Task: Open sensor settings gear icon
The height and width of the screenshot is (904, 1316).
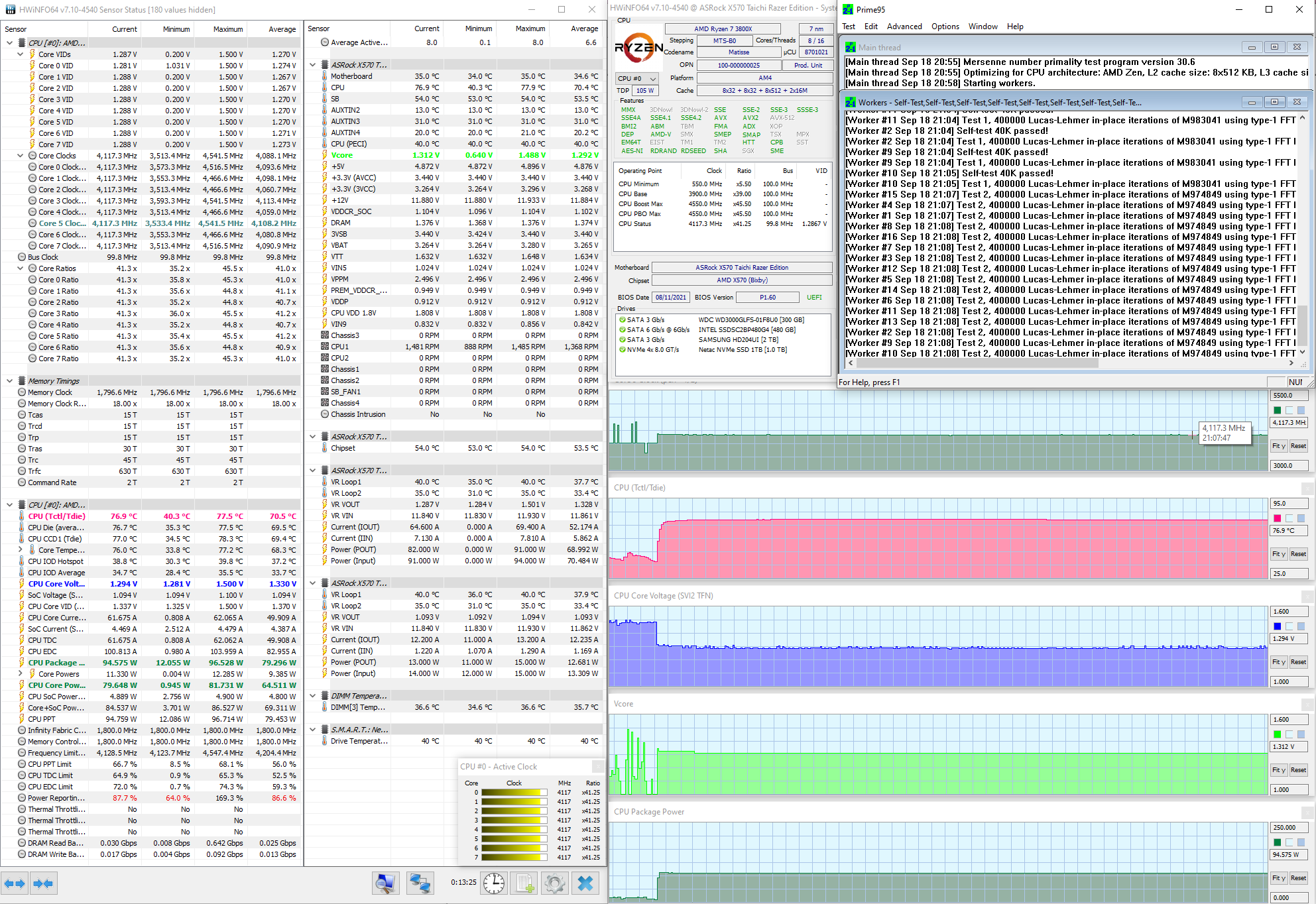Action: click(x=554, y=883)
